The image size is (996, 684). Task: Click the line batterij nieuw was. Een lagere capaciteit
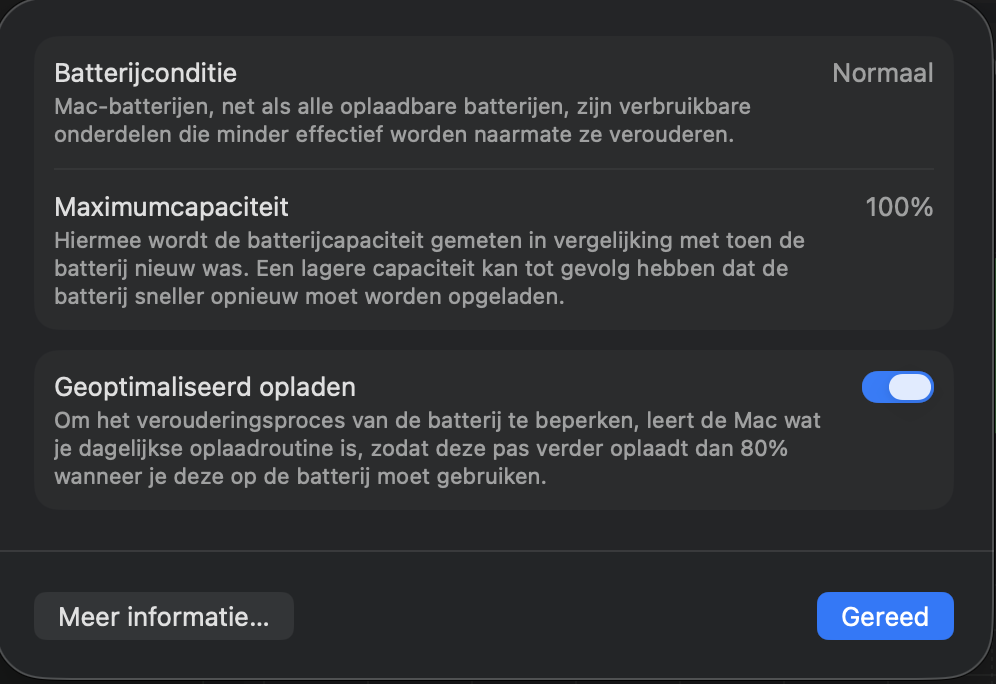point(421,269)
